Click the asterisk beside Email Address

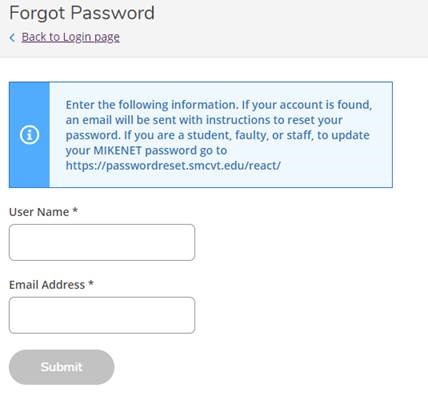pyautogui.click(x=91, y=283)
